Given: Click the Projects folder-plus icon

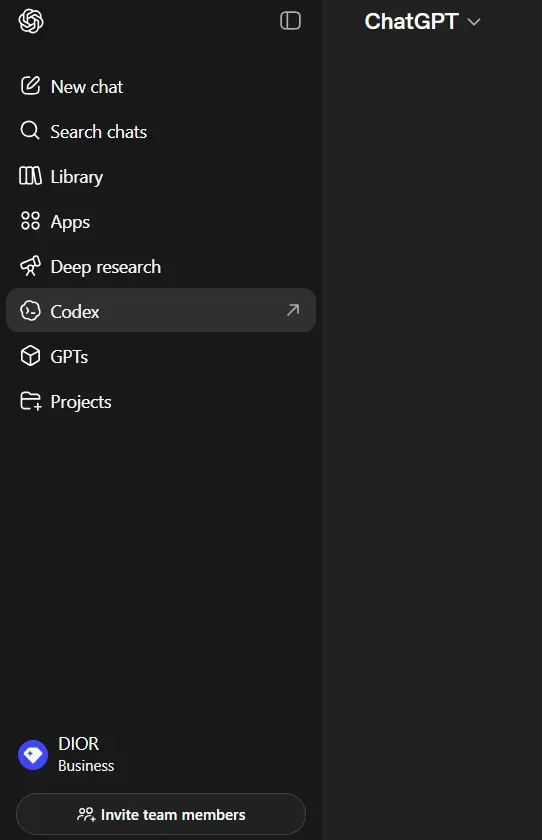Looking at the screenshot, I should (x=31, y=401).
